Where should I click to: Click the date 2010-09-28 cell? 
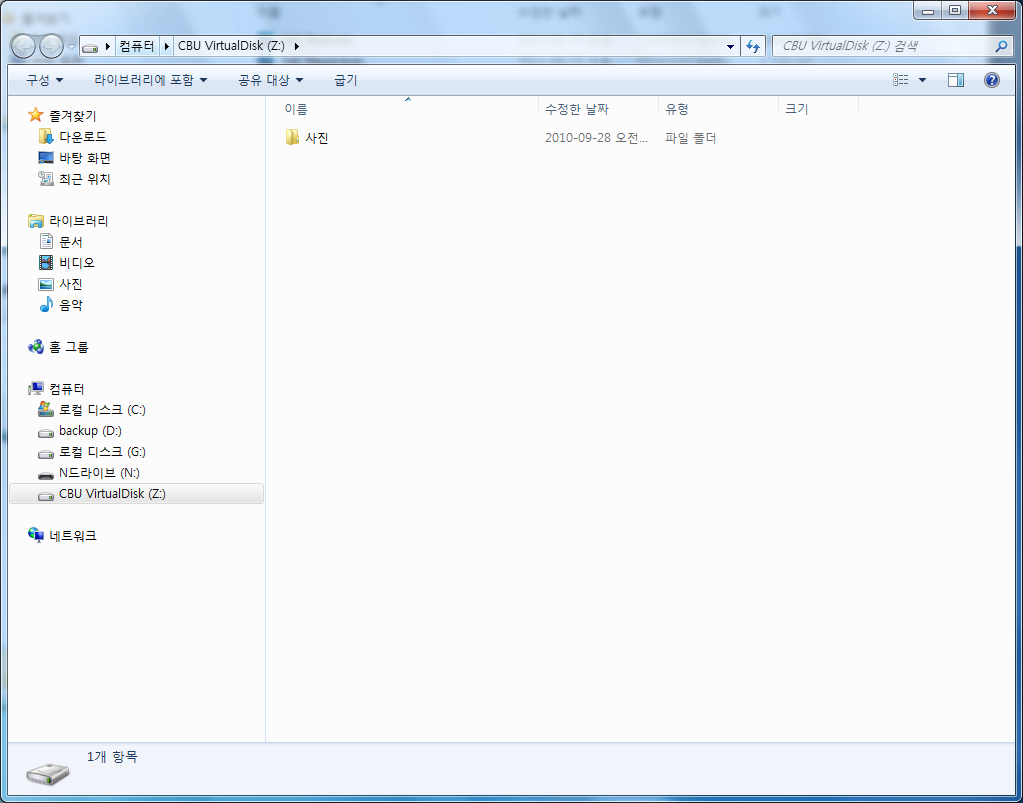(596, 138)
